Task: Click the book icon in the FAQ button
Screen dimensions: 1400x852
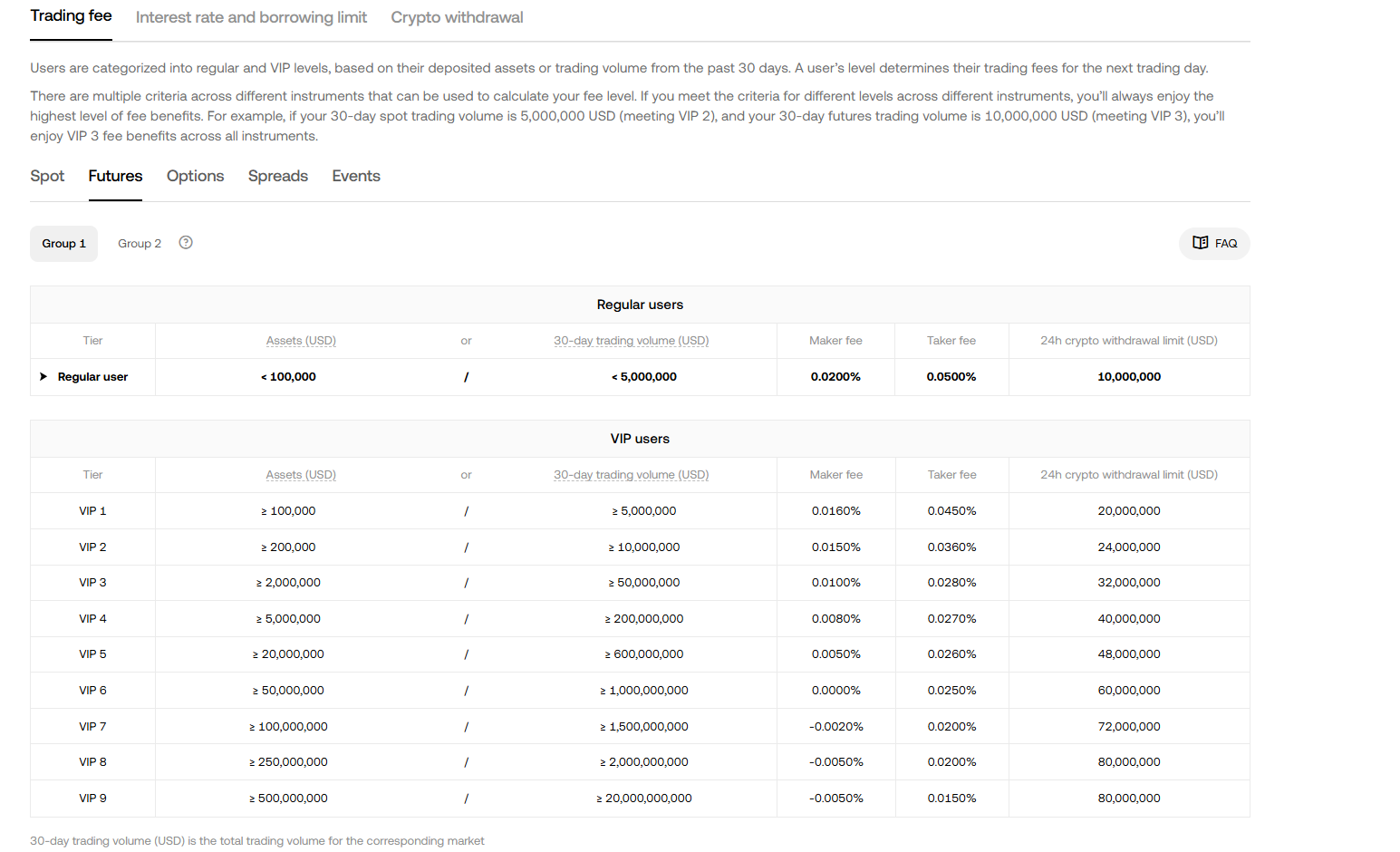Action: click(1201, 243)
